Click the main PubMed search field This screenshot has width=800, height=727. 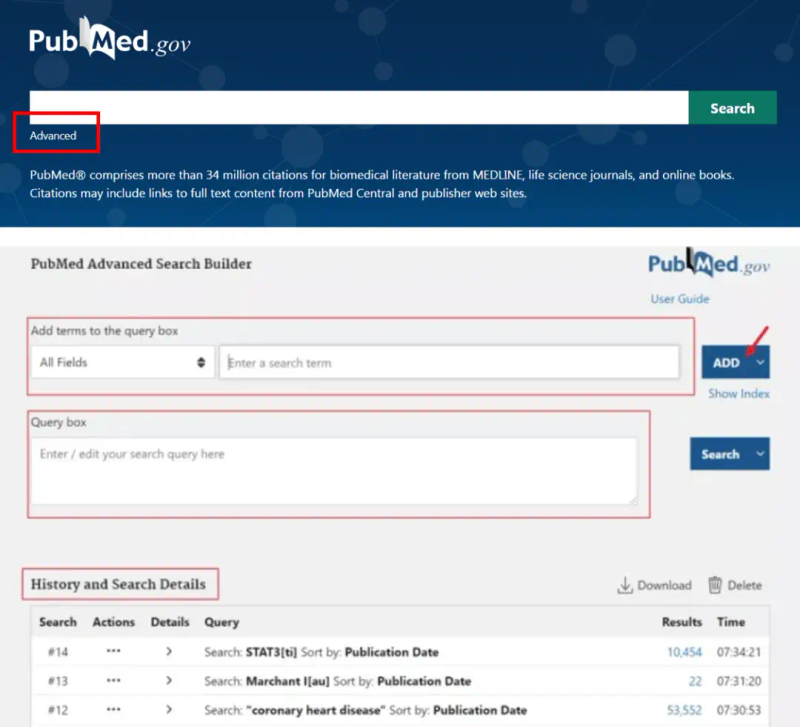pos(358,108)
